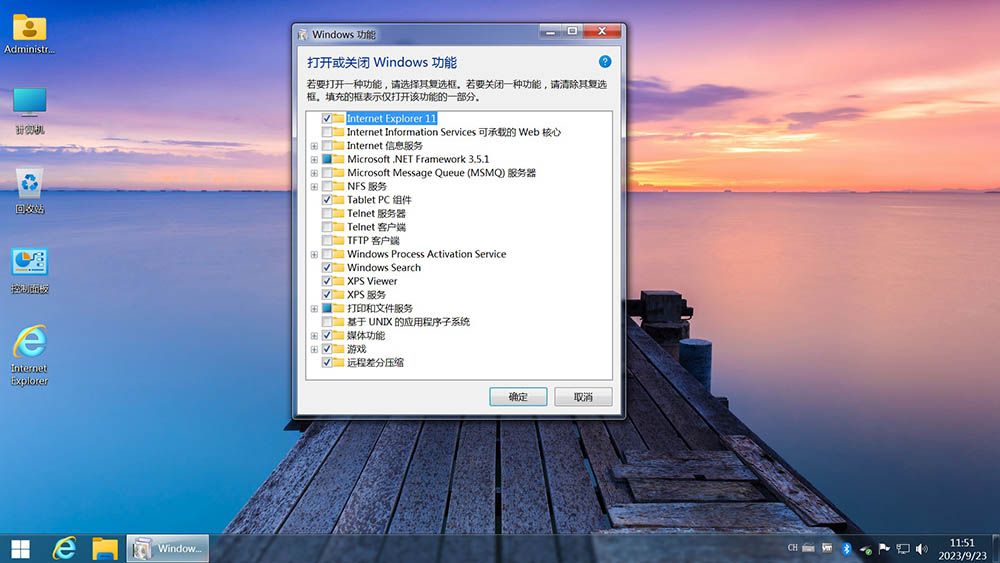The image size is (1000, 563).
Task: Select the Windows Search row text
Action: point(384,268)
